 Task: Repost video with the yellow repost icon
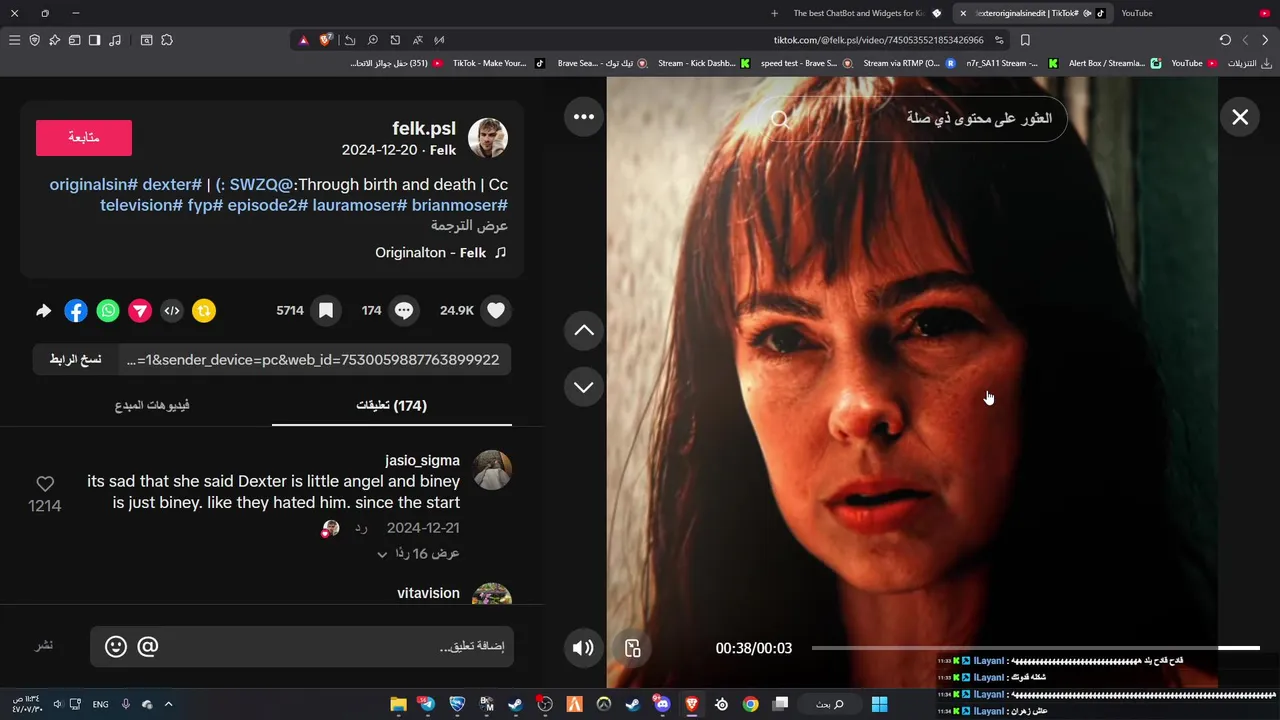[x=204, y=311]
